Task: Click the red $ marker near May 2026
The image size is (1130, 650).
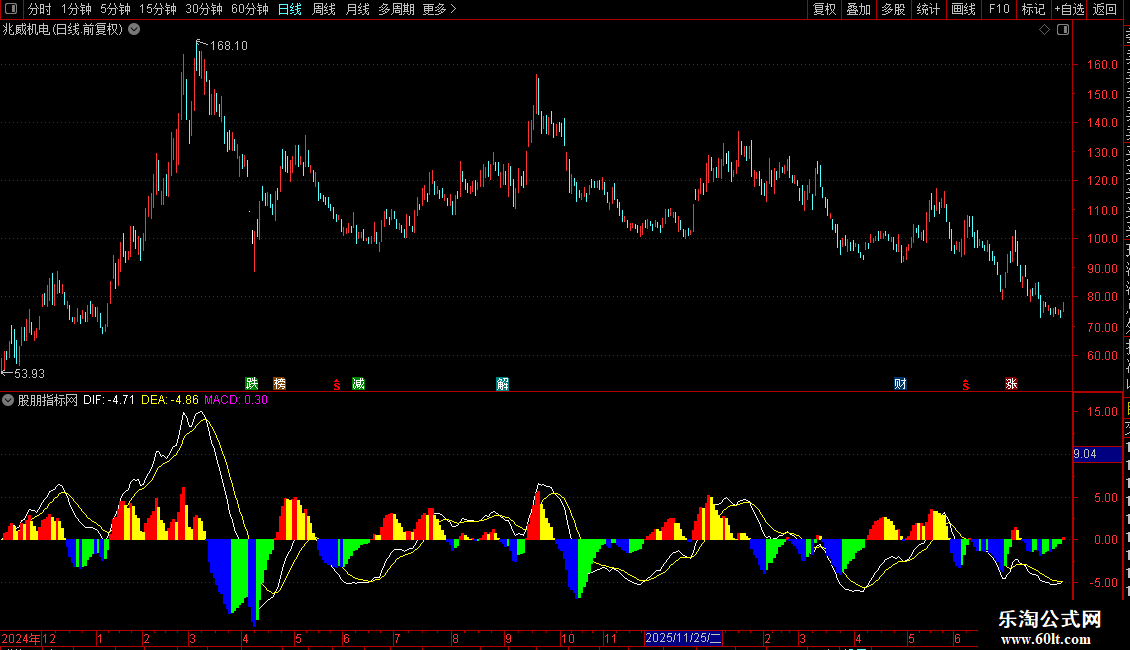Action: click(966, 385)
